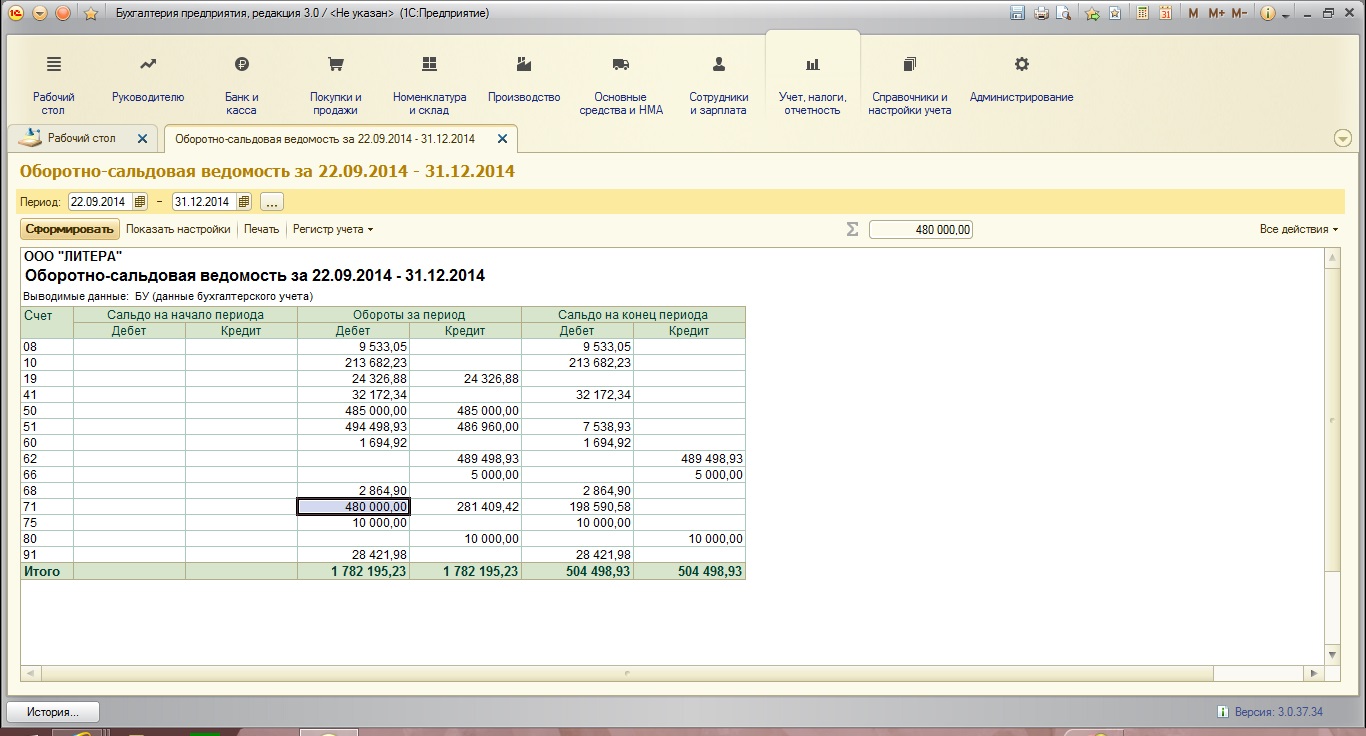Image resolution: width=1366 pixels, height=736 pixels.
Task: Open the favorites star icon in title bar
Action: pyautogui.click(x=91, y=14)
